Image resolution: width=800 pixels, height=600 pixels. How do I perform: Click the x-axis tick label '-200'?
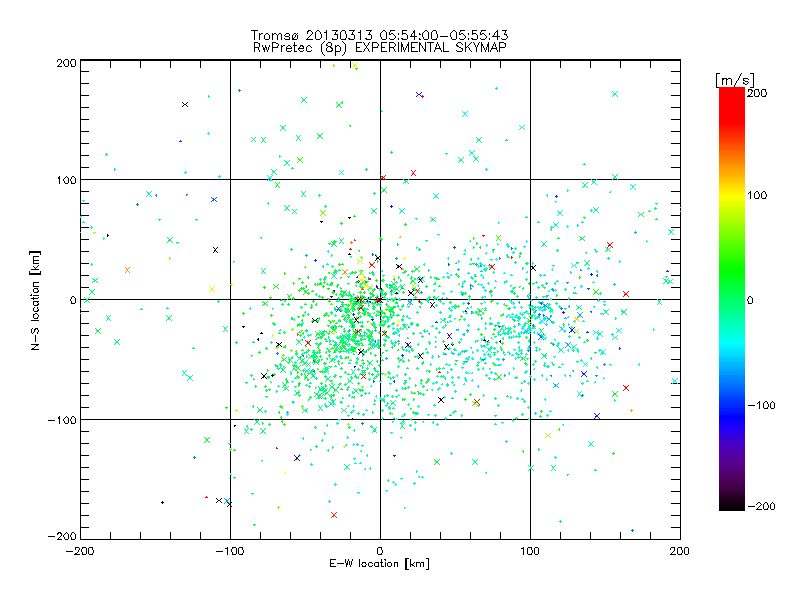point(80,551)
